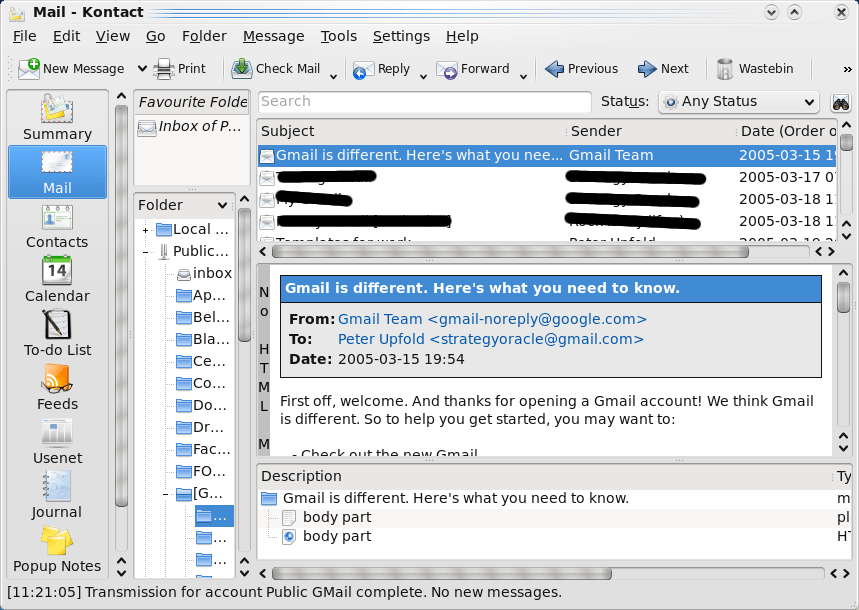859x610 pixels.
Task: Sort messages by Date column
Action: pyautogui.click(x=787, y=132)
